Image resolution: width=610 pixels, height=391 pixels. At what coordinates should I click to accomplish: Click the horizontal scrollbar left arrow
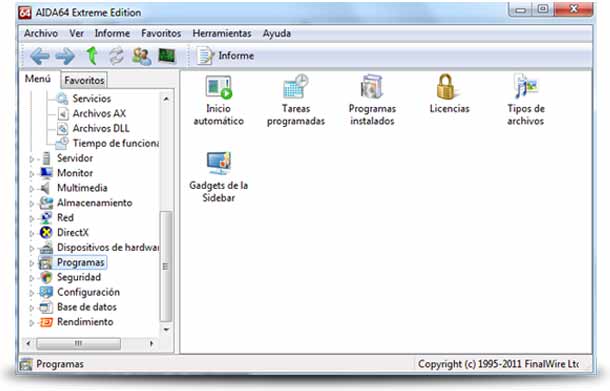pos(28,344)
